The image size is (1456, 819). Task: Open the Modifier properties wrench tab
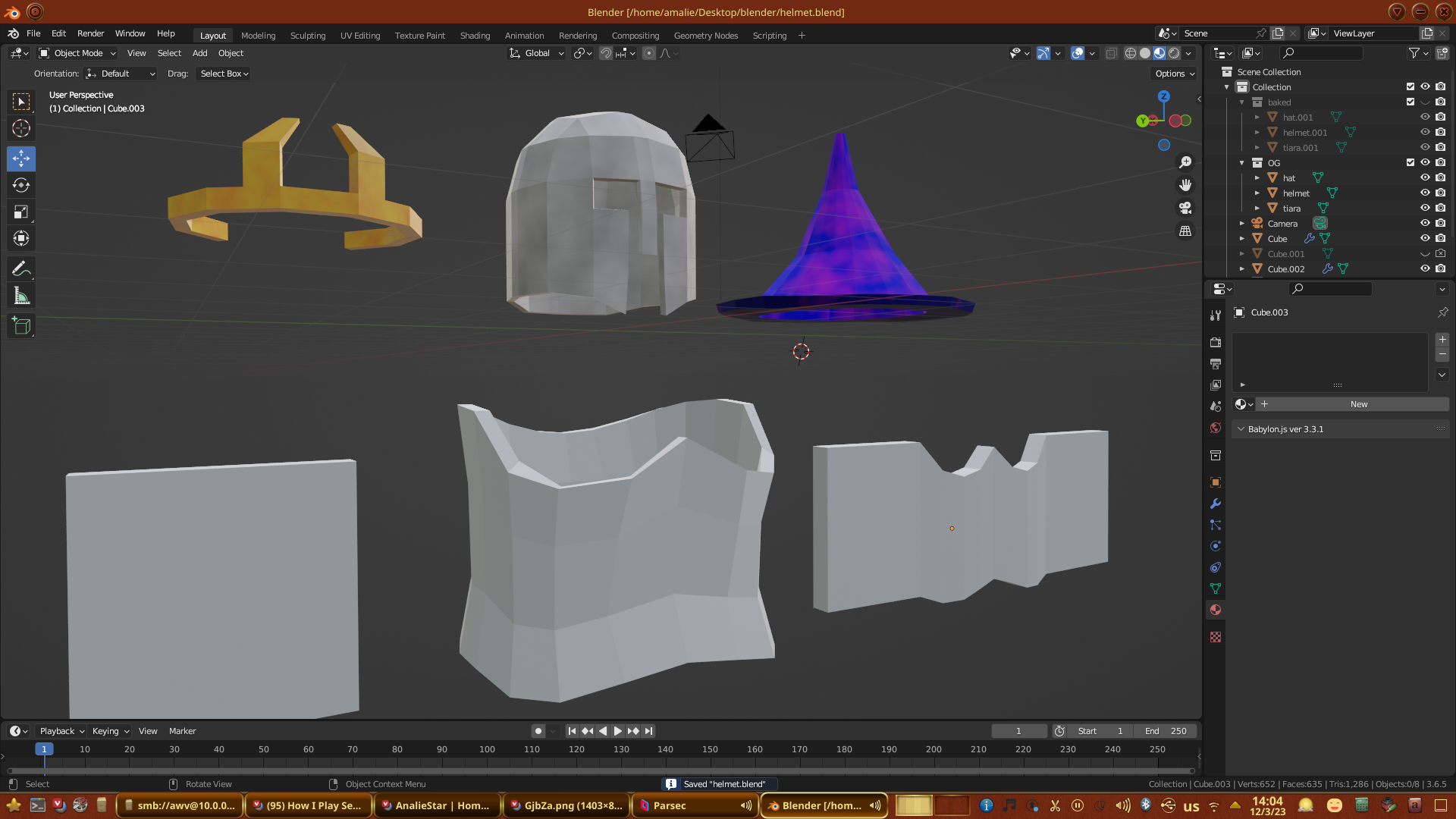[x=1216, y=504]
